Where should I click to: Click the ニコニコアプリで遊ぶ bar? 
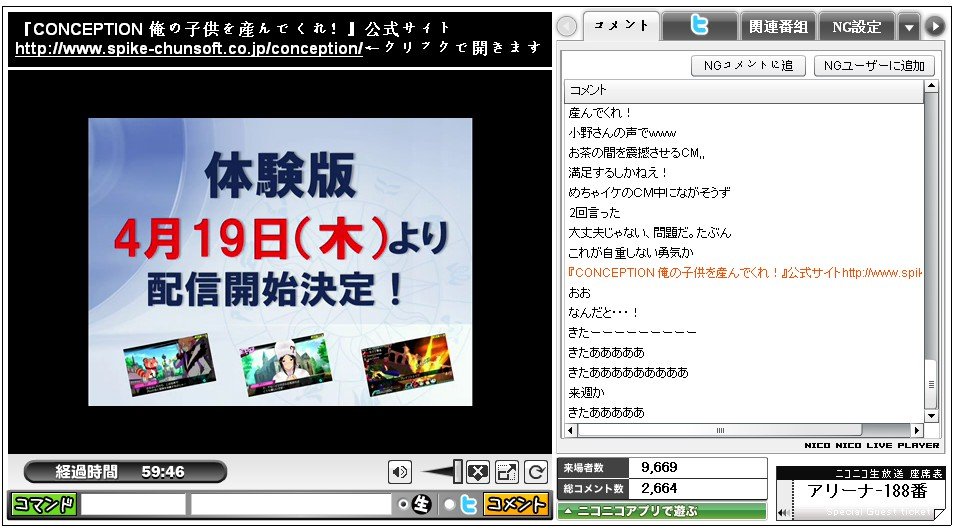(662, 511)
